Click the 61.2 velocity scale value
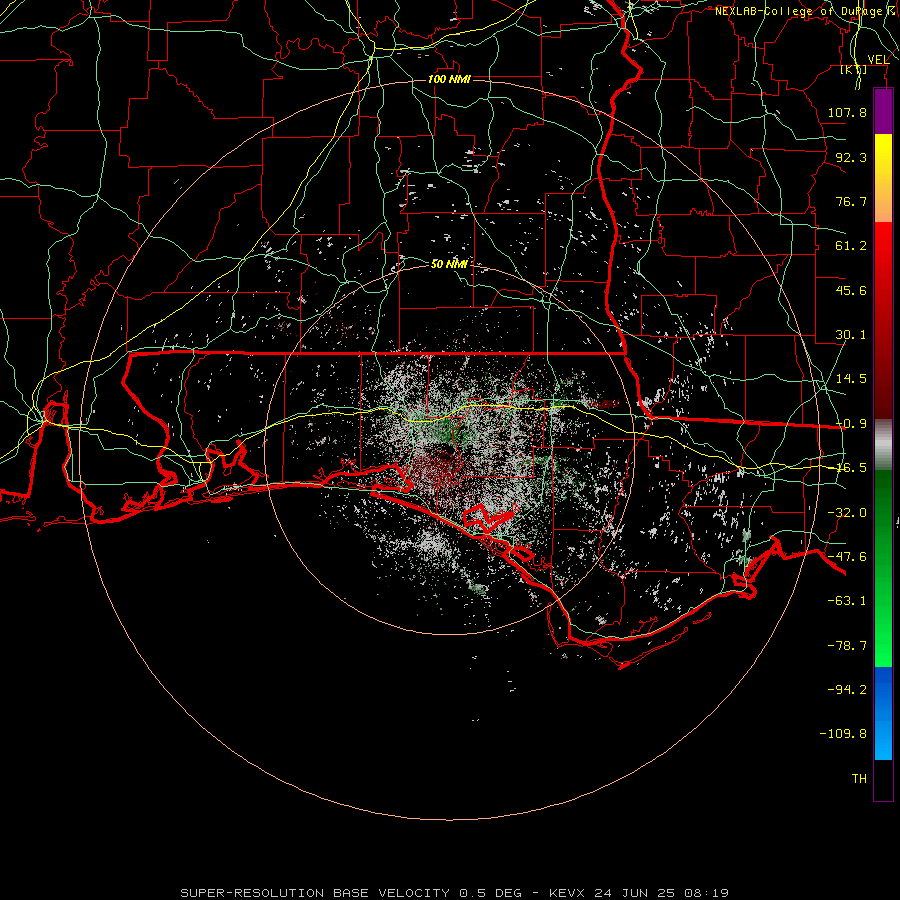Viewport: 900px width, 900px height. (x=851, y=246)
